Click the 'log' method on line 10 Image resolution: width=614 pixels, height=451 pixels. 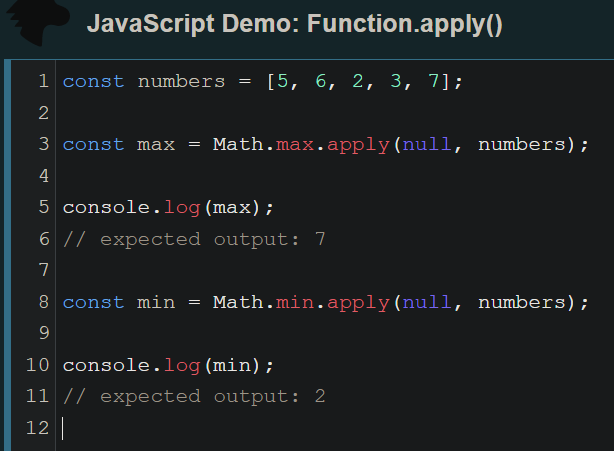[182, 366]
